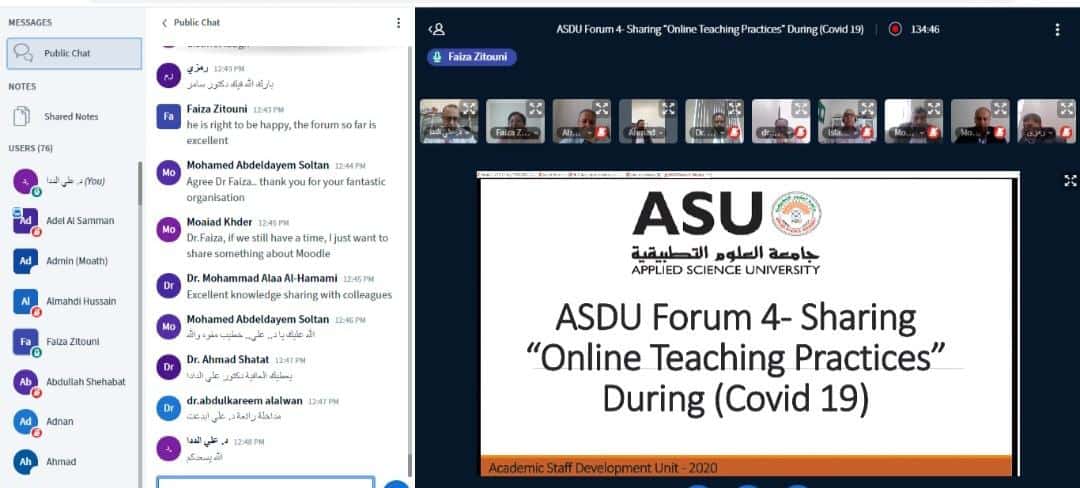Screen dimensions: 1080x488
Task: Fullscreen the Ab... webcam
Action: [x=601, y=108]
